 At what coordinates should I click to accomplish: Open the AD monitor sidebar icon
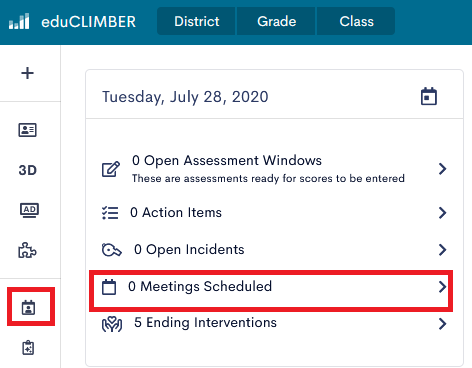29,210
